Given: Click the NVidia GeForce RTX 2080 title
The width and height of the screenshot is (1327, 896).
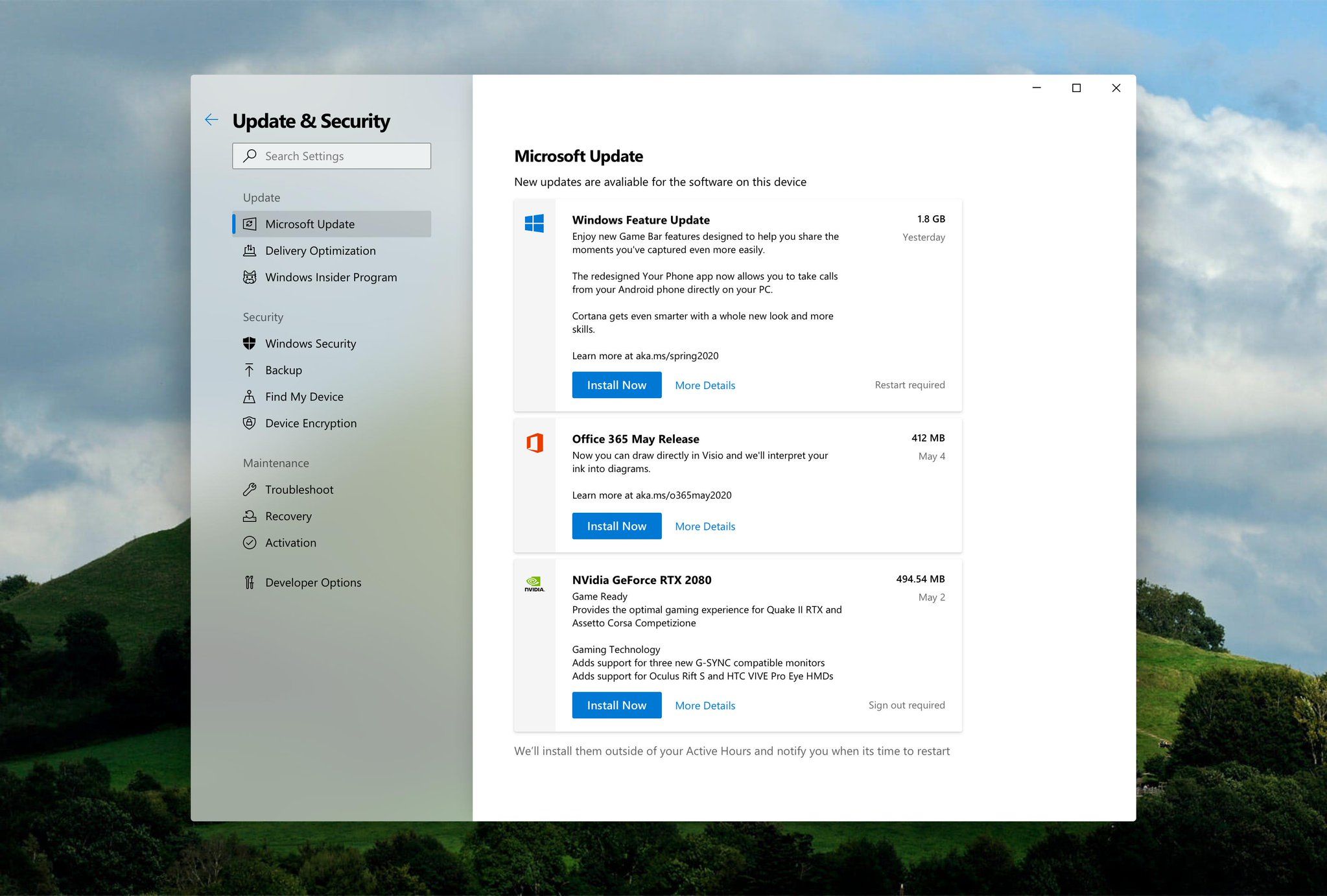Looking at the screenshot, I should point(642,580).
